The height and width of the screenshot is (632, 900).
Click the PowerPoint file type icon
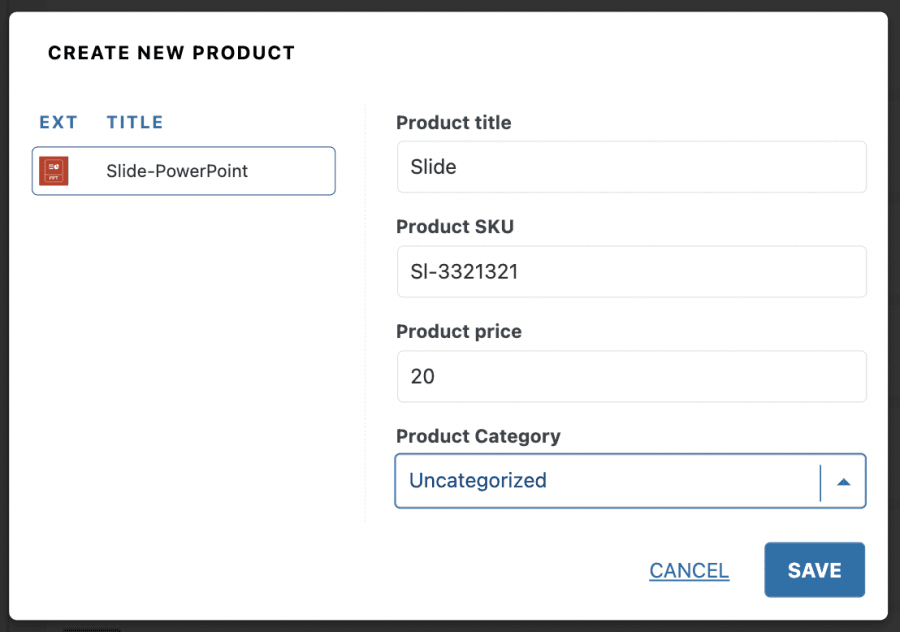tap(53, 171)
